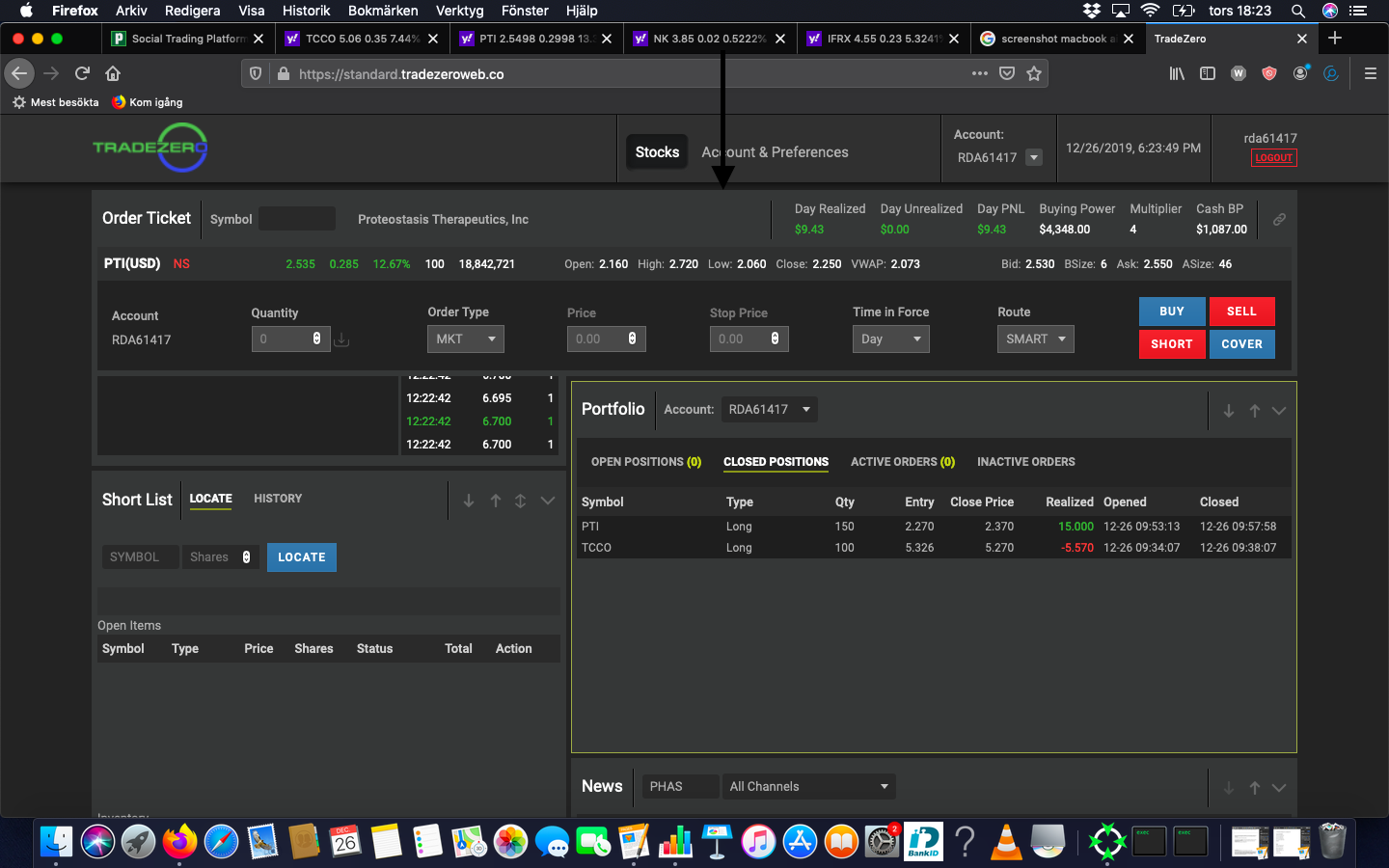Screen dimensions: 1389x868
Task: Open the Route SMART dropdown
Action: click(1035, 339)
